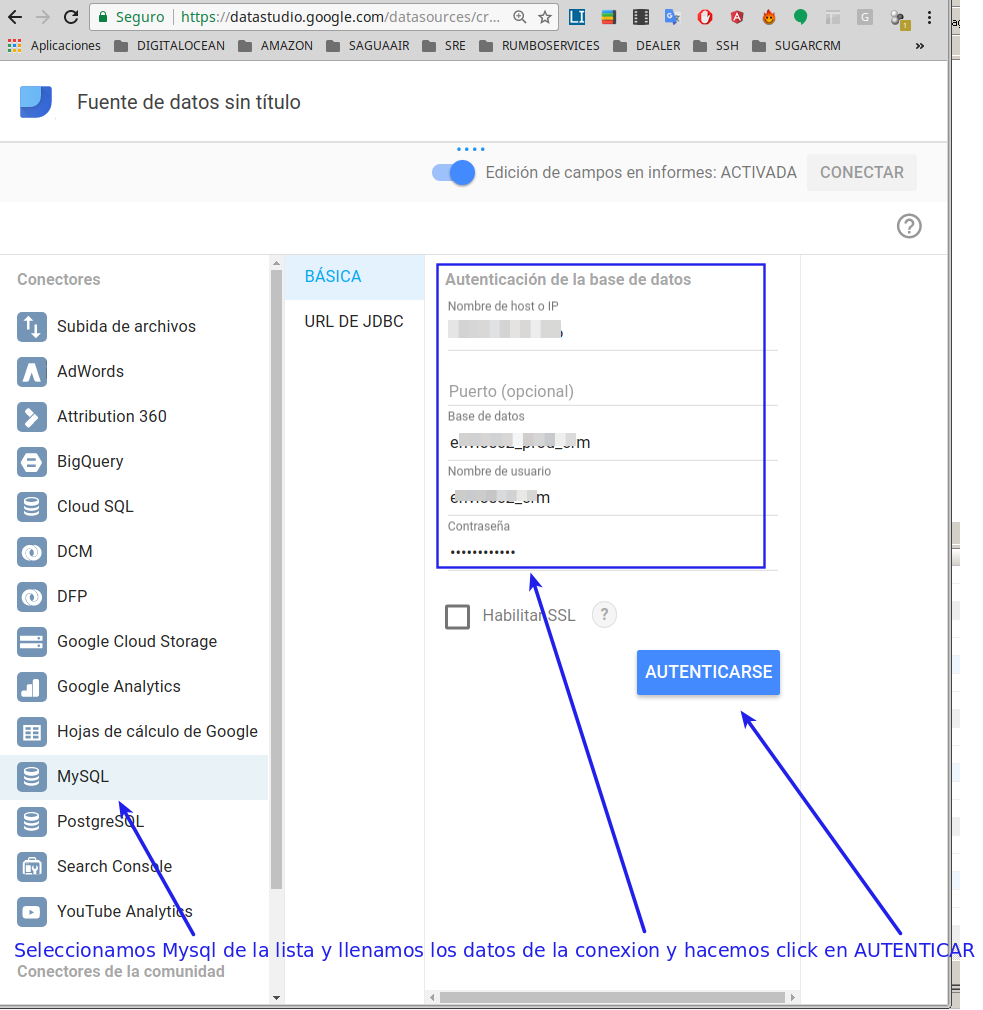983x1010 pixels.
Task: Open the Google Analytics connector icon
Action: (32, 687)
